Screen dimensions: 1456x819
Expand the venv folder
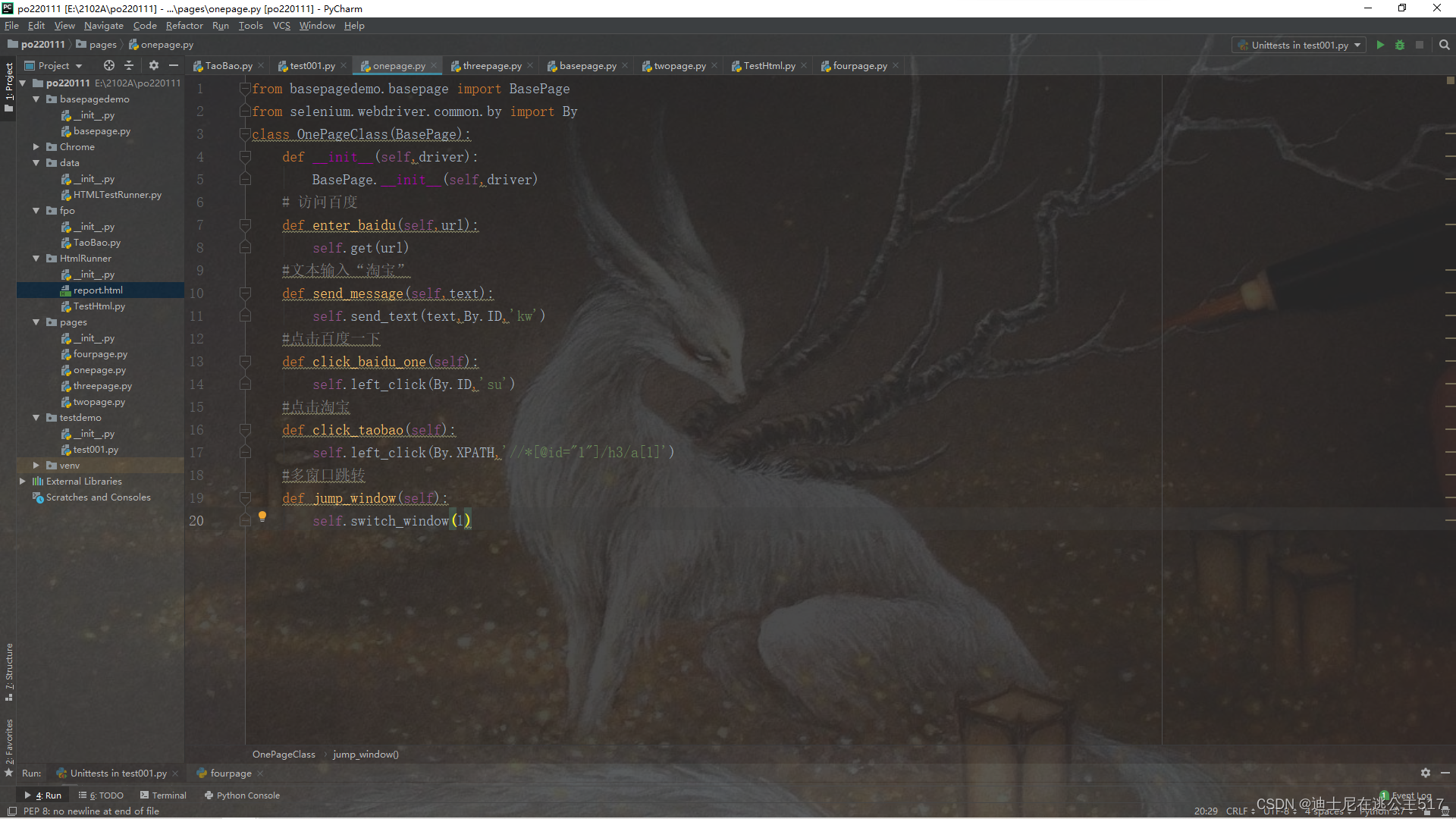36,466
